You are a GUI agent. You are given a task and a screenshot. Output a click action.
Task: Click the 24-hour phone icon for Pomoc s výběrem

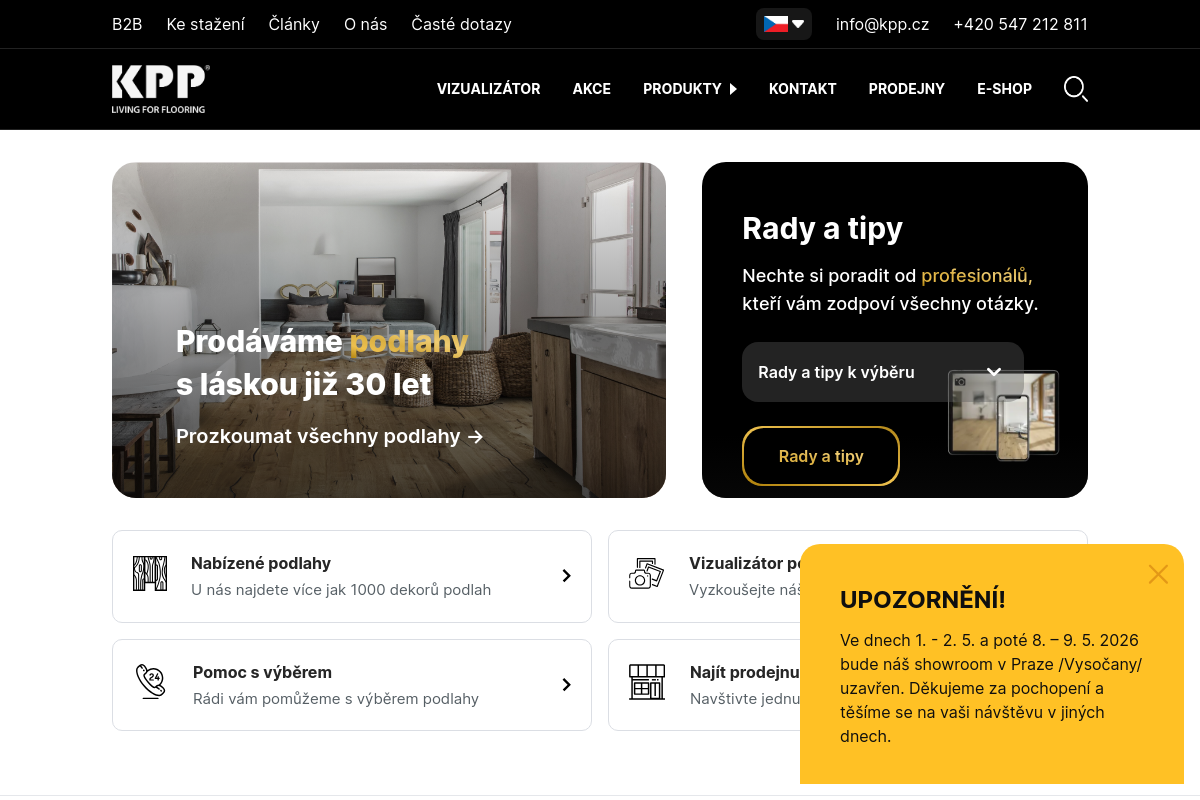150,681
